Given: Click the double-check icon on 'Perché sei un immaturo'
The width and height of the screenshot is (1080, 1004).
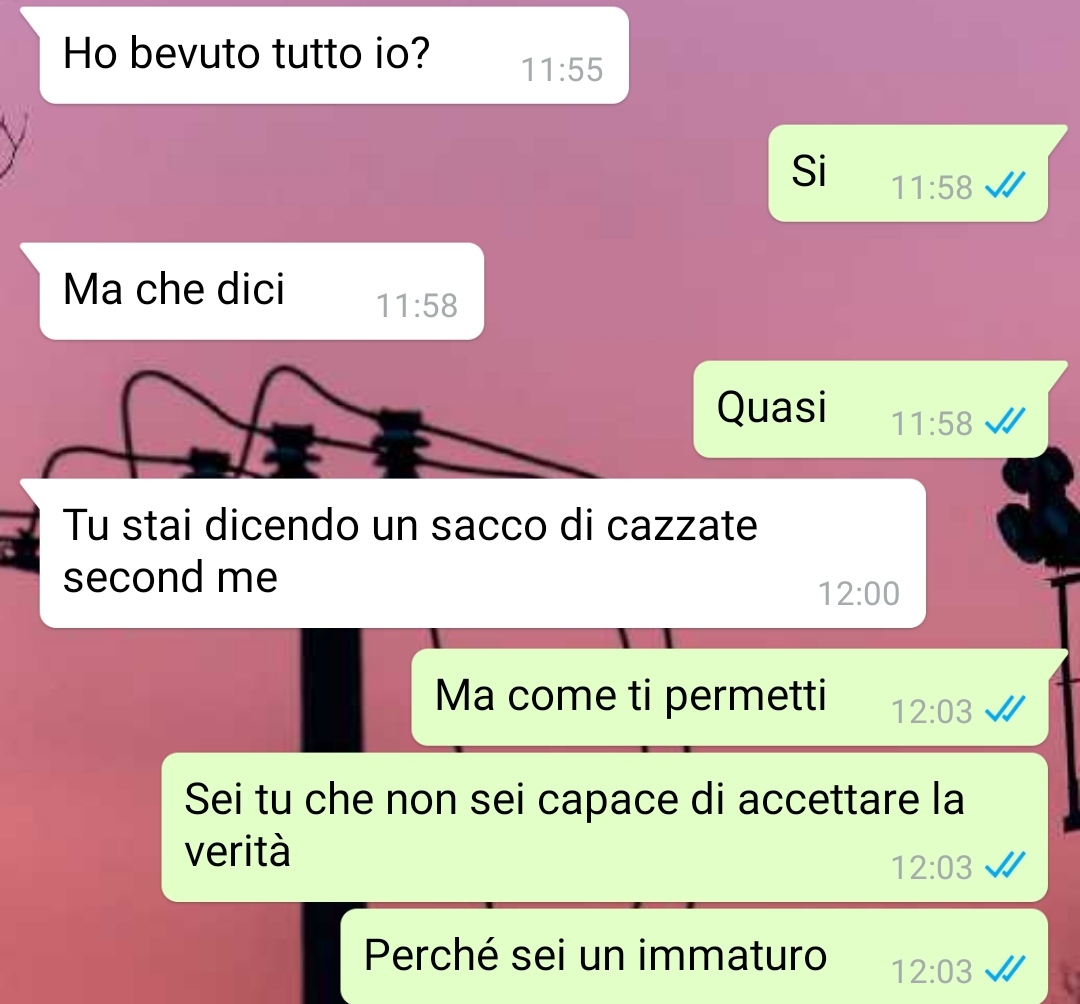Looking at the screenshot, I should (1005, 970).
